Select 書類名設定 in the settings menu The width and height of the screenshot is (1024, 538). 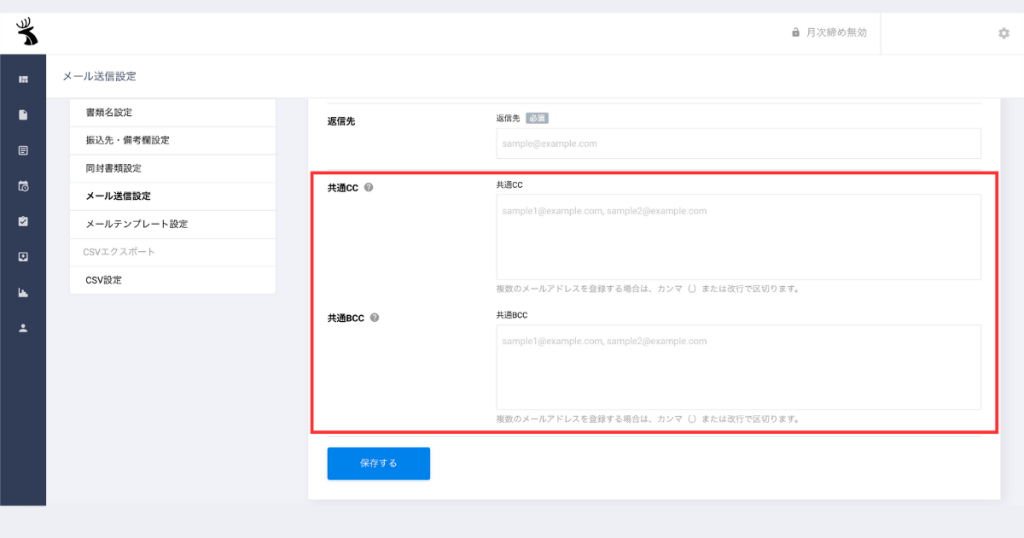pyautogui.click(x=172, y=112)
